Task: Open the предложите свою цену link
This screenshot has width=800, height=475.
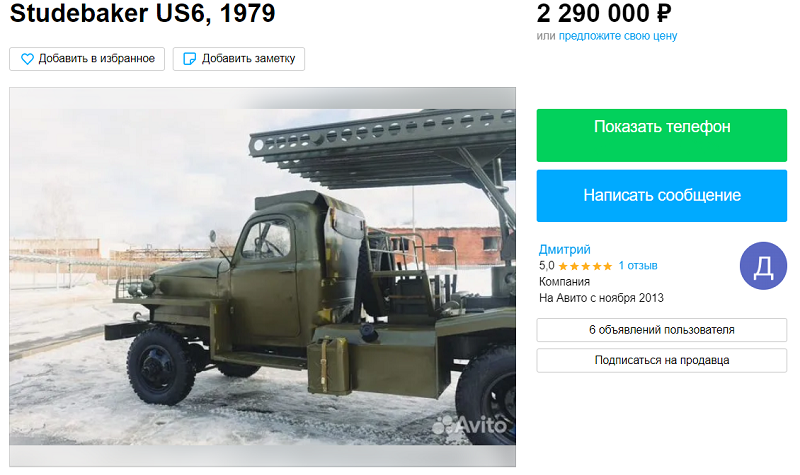Action: 618,36
